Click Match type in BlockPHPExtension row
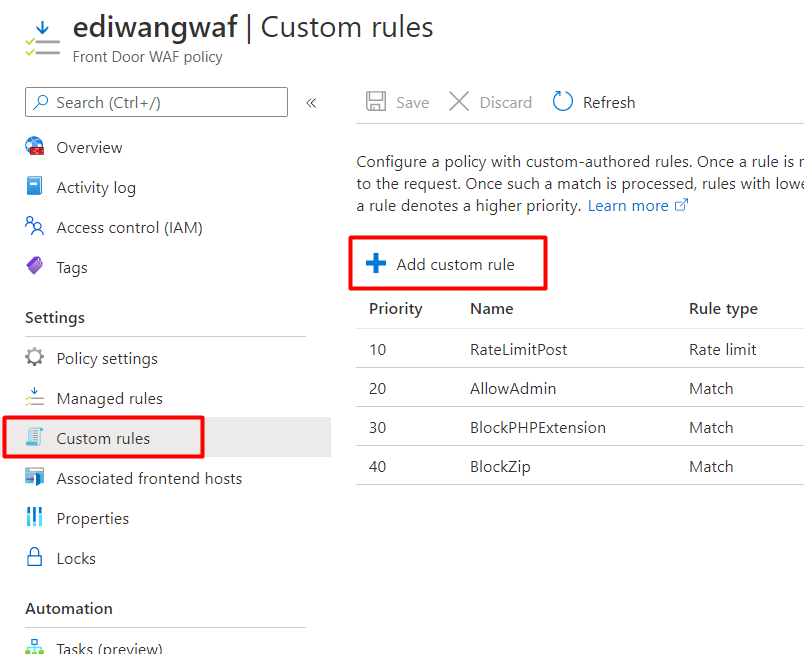804x654 pixels. (711, 427)
